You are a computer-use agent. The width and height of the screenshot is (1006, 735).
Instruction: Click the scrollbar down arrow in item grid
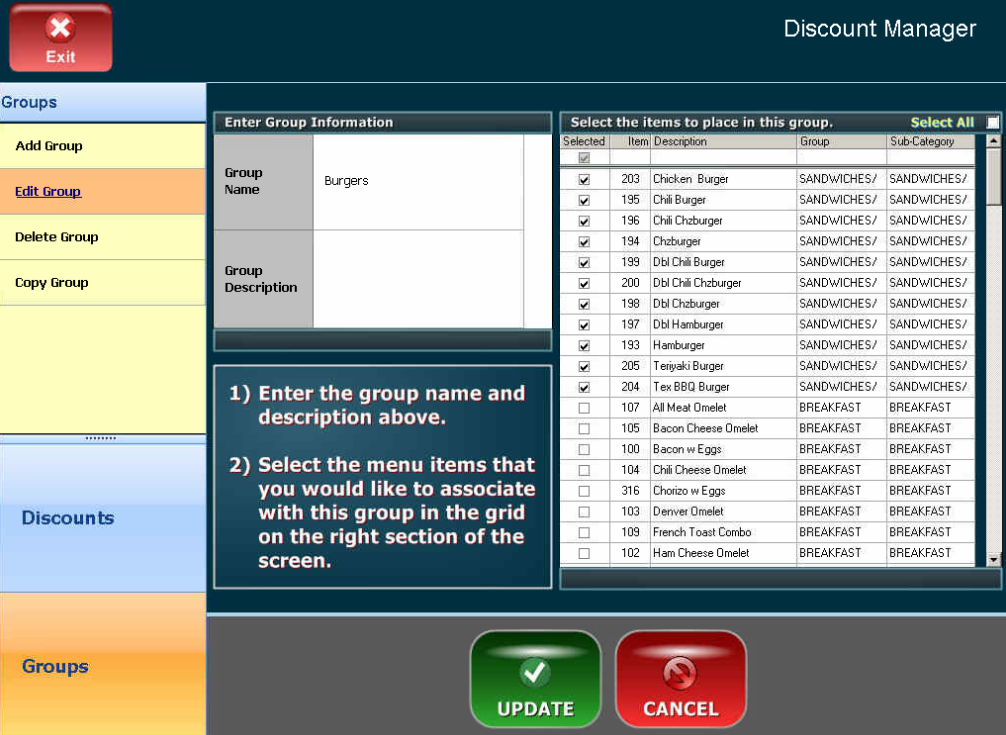(993, 560)
